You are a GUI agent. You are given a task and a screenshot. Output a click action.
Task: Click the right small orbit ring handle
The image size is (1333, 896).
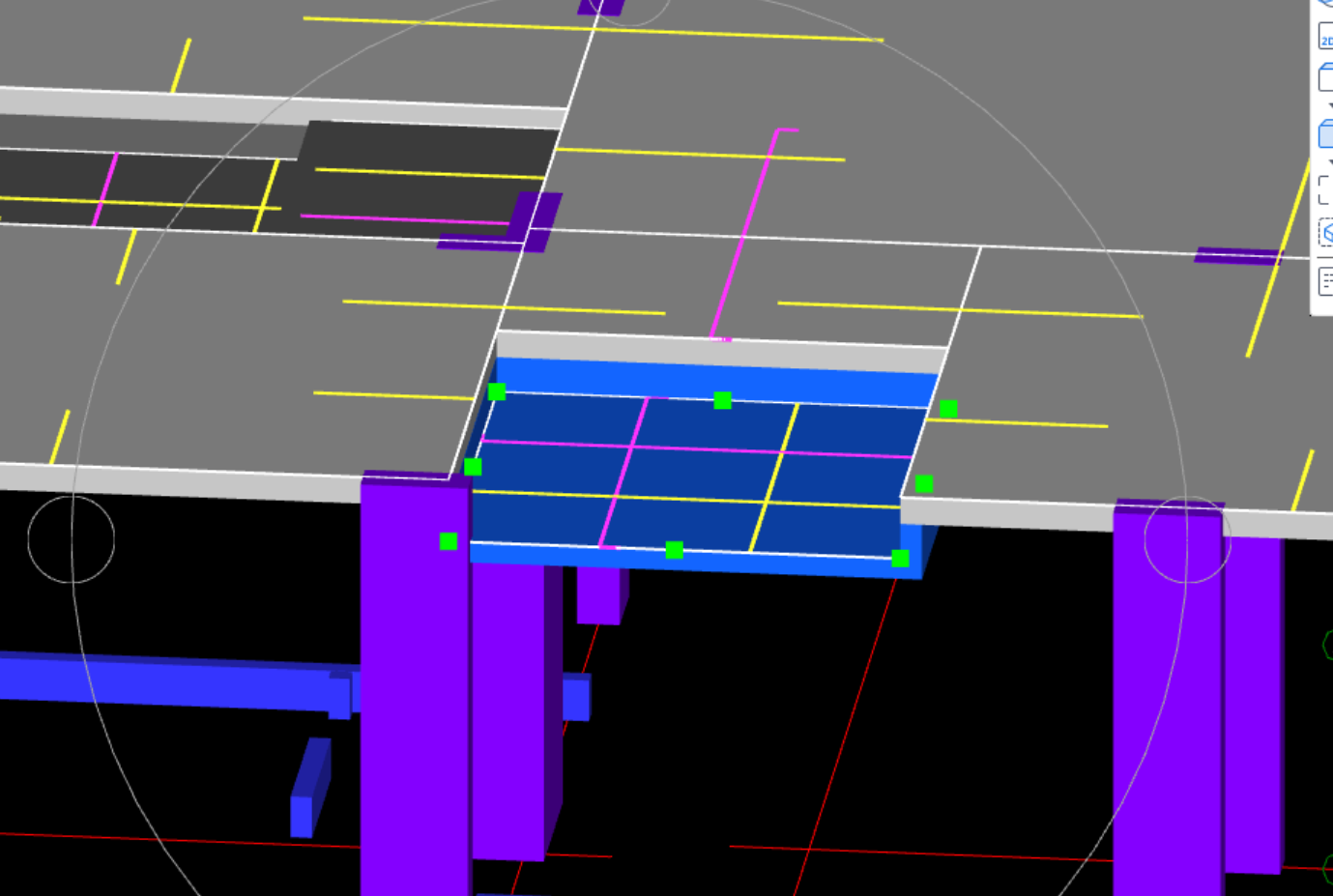click(x=1188, y=539)
